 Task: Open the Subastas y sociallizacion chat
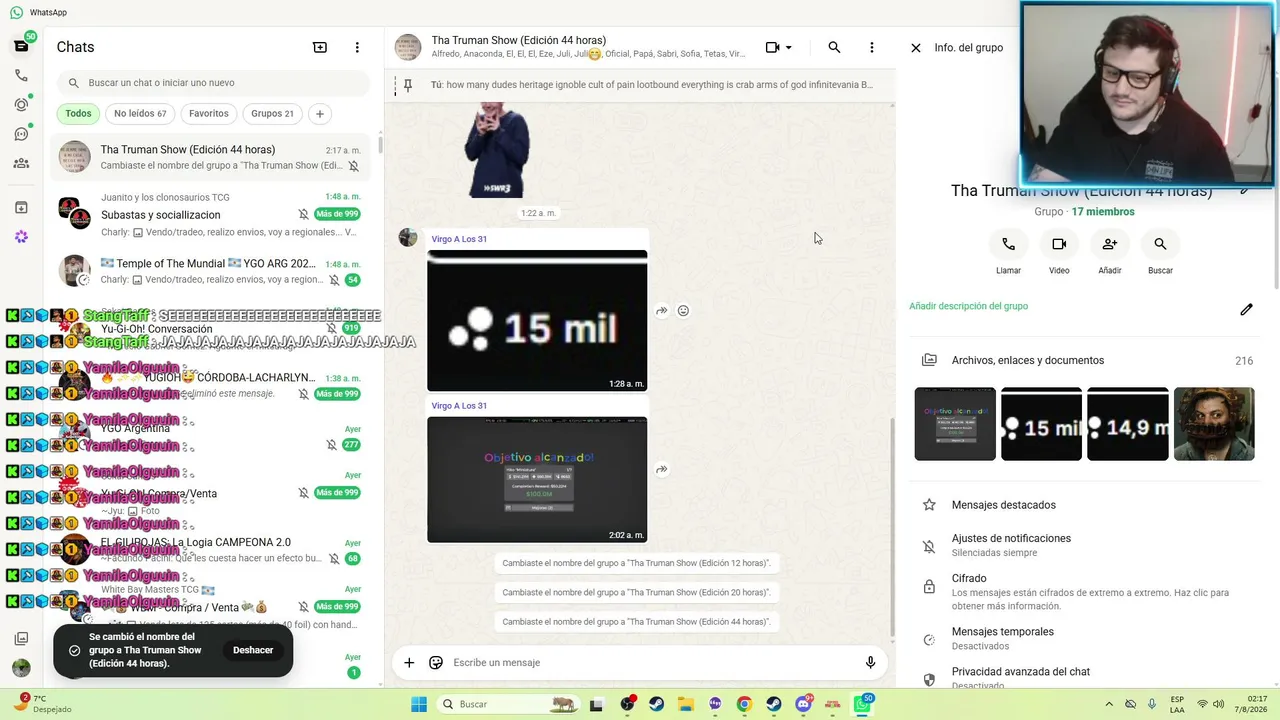[x=211, y=215]
